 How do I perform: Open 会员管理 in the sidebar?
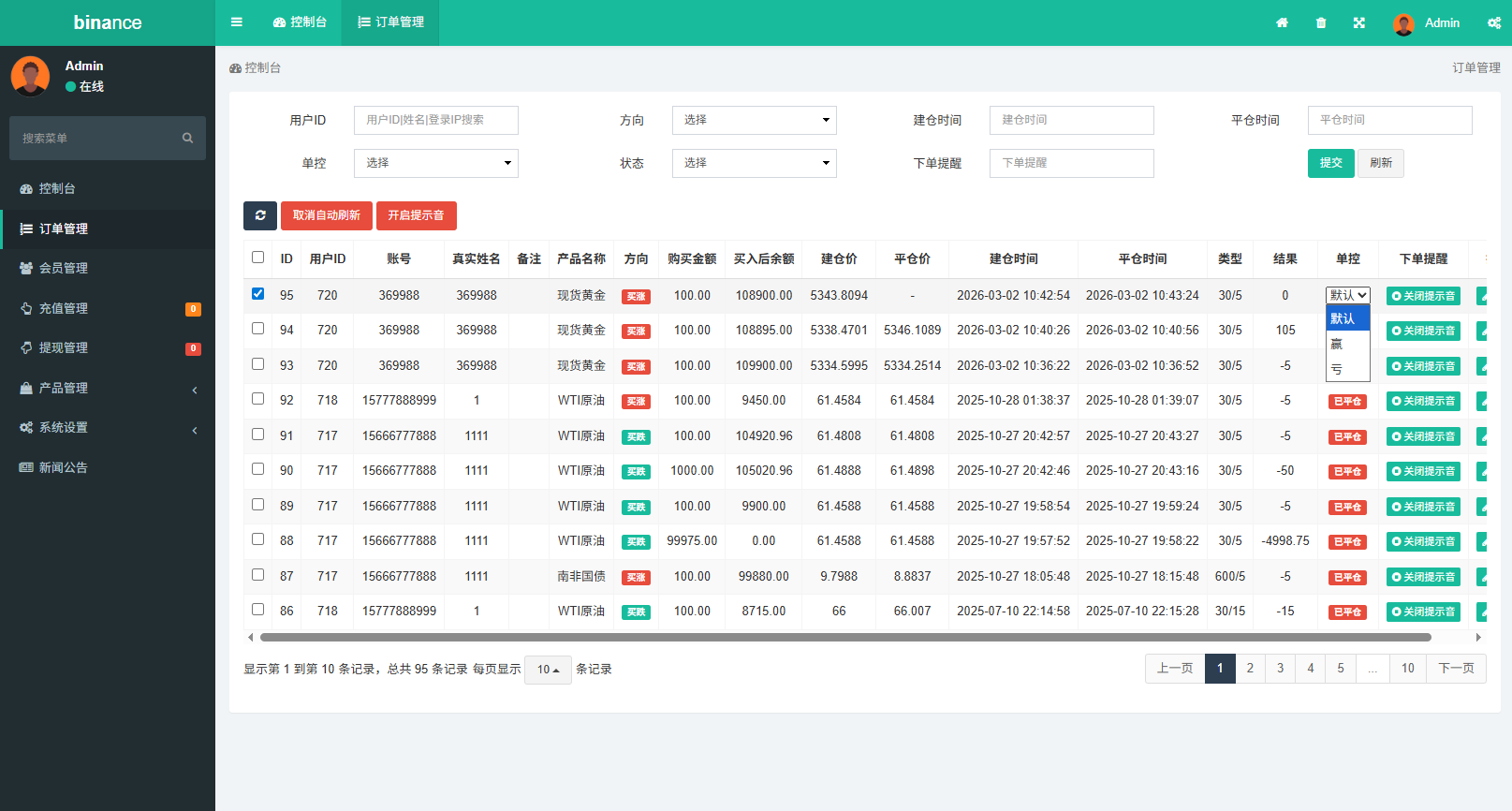tap(64, 268)
